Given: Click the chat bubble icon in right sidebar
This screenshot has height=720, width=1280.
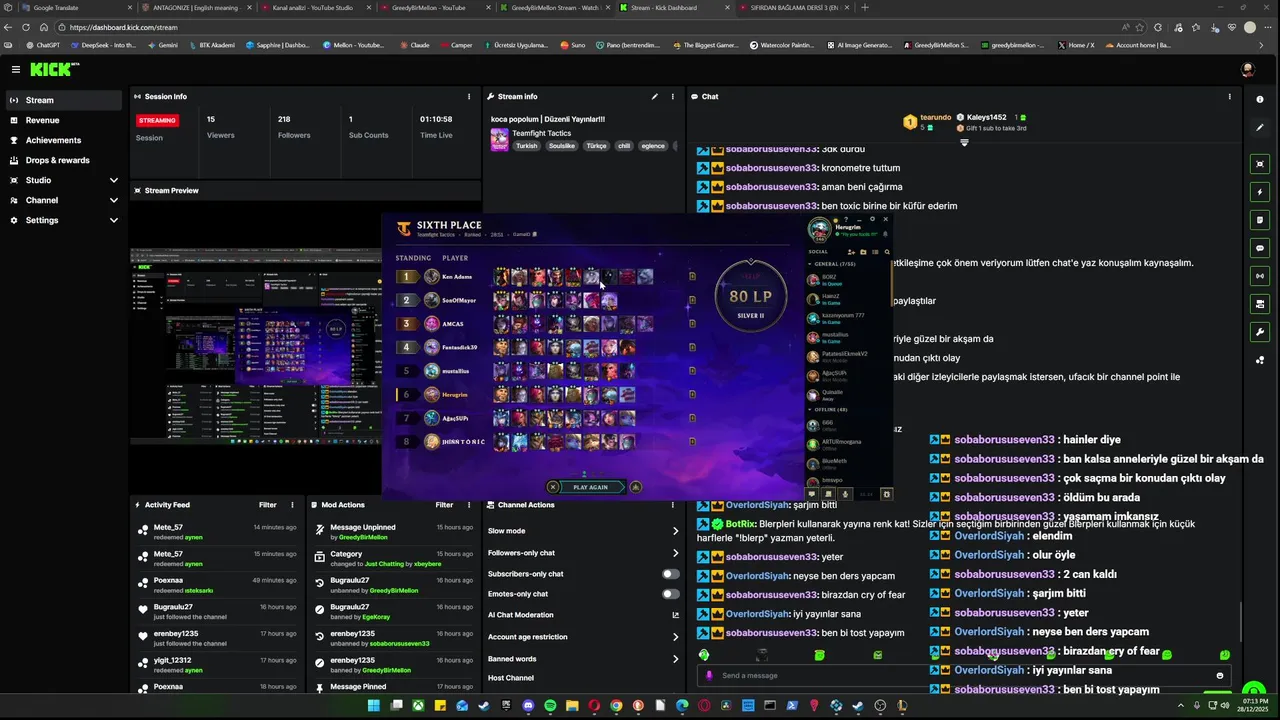Looking at the screenshot, I should pyautogui.click(x=1259, y=248).
